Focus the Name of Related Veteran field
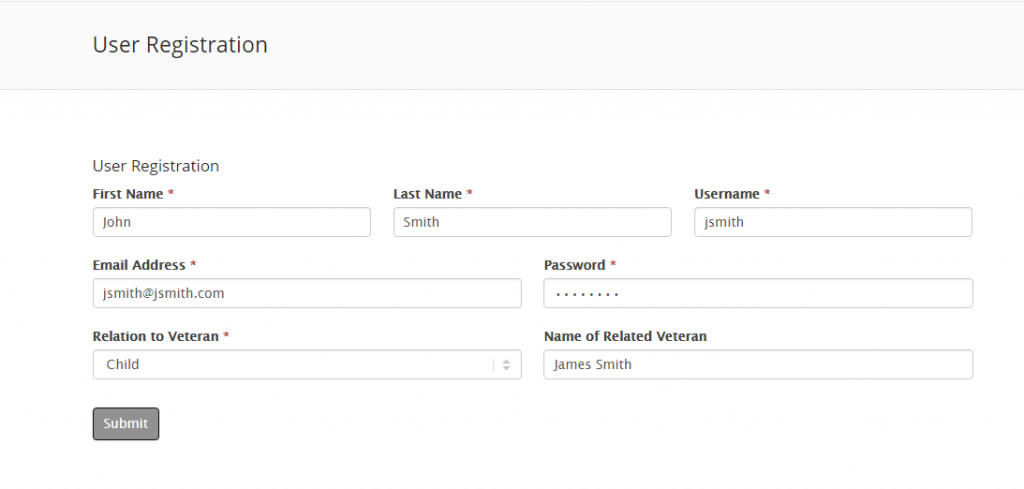 point(758,364)
